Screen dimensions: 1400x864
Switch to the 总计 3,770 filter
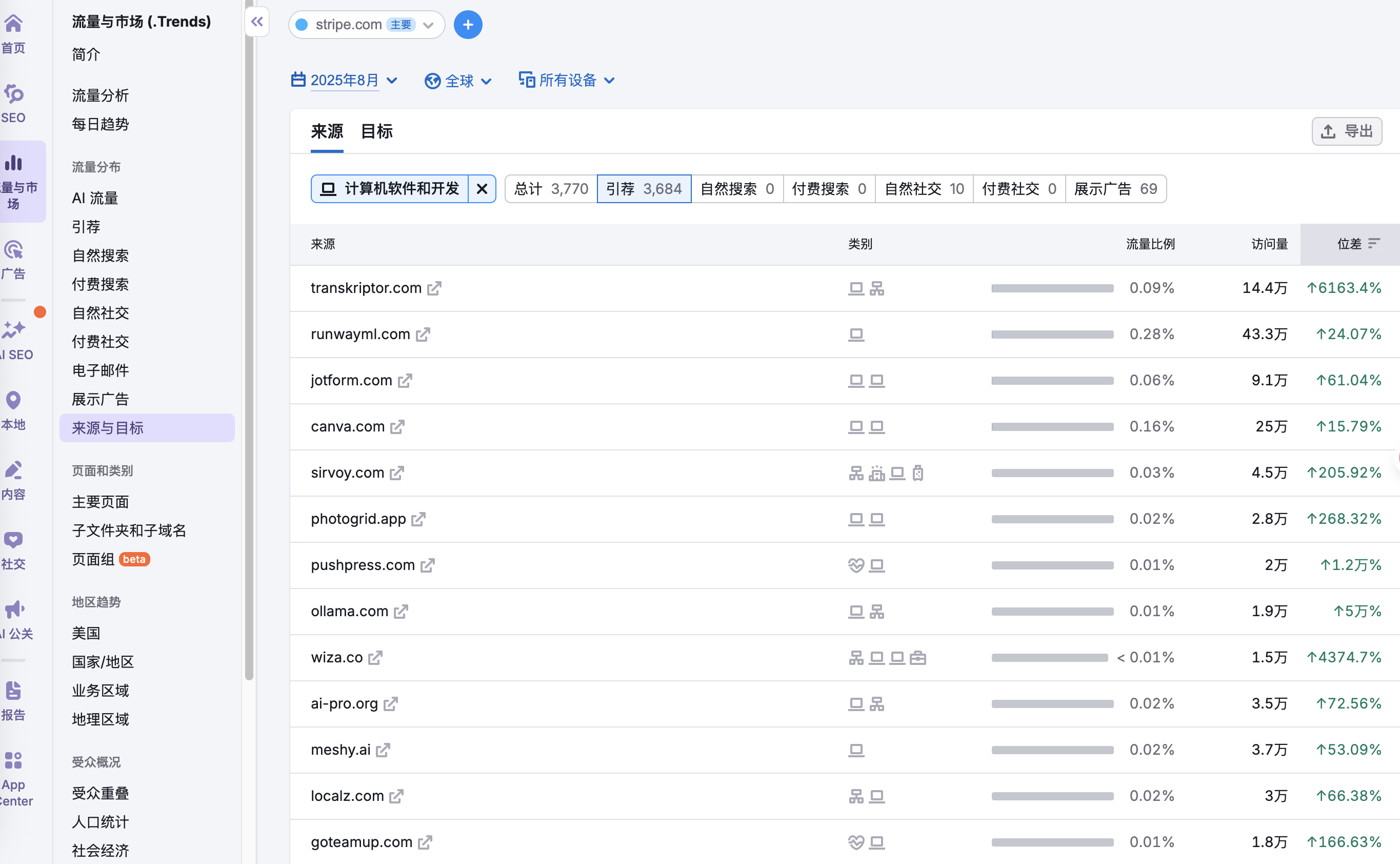[x=550, y=189]
